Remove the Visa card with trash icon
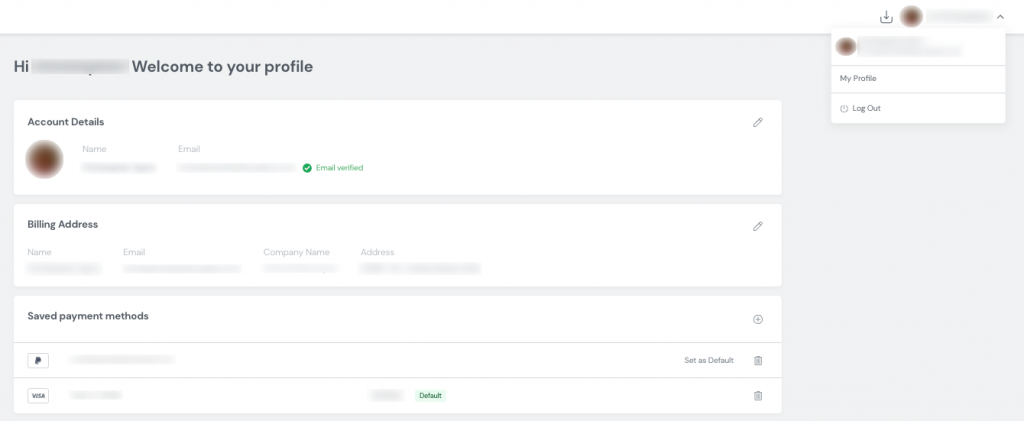The width and height of the screenshot is (1024, 421). 757,396
